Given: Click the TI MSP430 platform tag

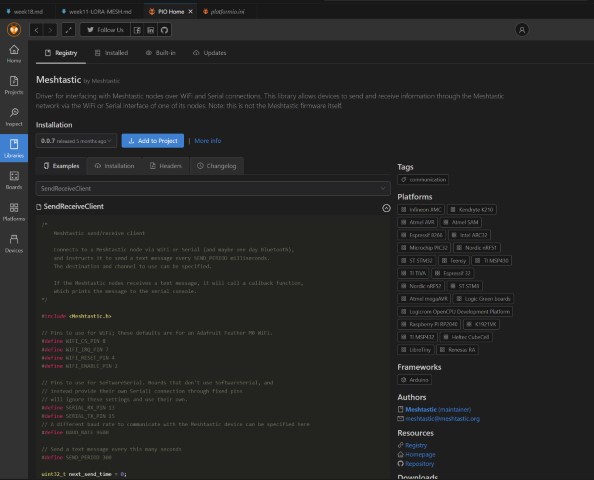Looking at the screenshot, I should 492,261.
